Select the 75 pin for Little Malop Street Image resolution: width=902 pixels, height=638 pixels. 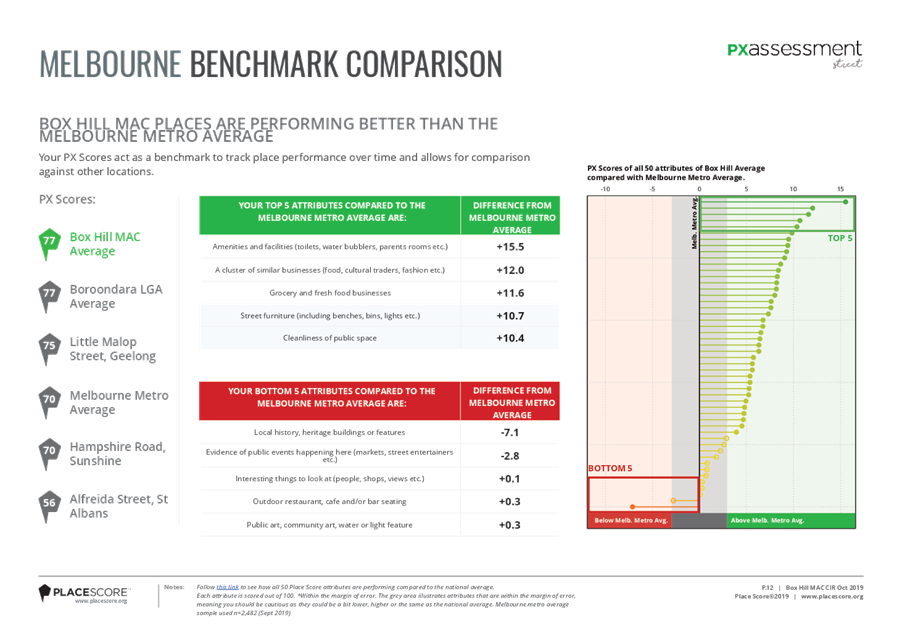[49, 349]
